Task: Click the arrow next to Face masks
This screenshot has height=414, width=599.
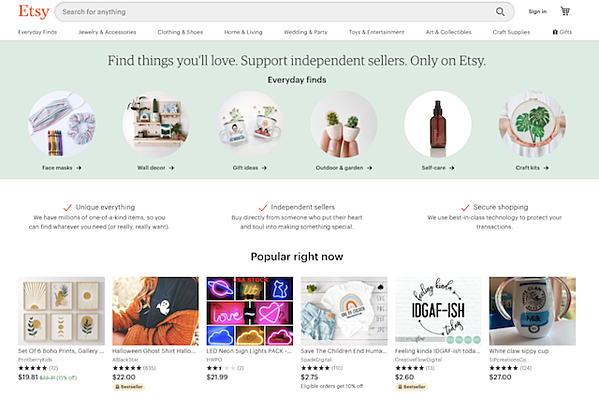Action: click(x=79, y=168)
